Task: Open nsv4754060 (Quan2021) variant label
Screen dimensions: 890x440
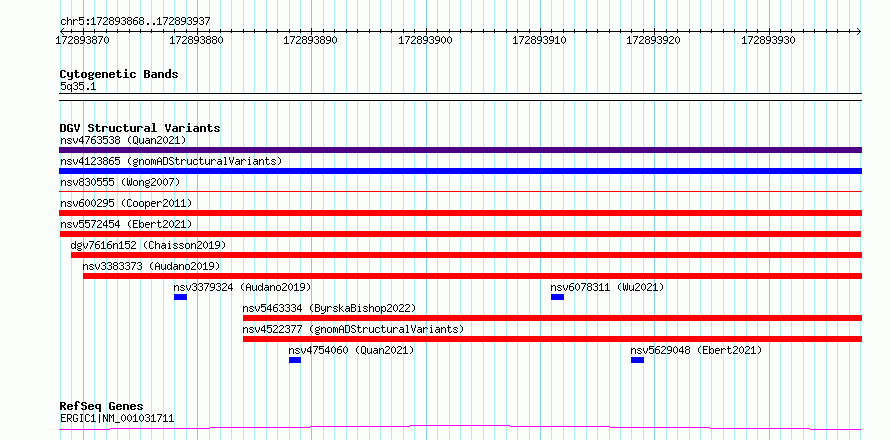Action: (351, 350)
